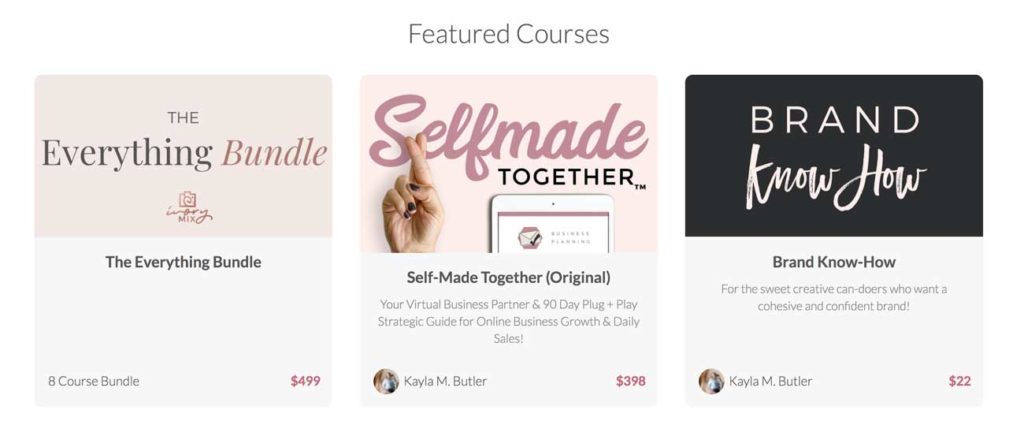Click the $499 price label
Viewport: 1024px width, 436px height.
[306, 381]
